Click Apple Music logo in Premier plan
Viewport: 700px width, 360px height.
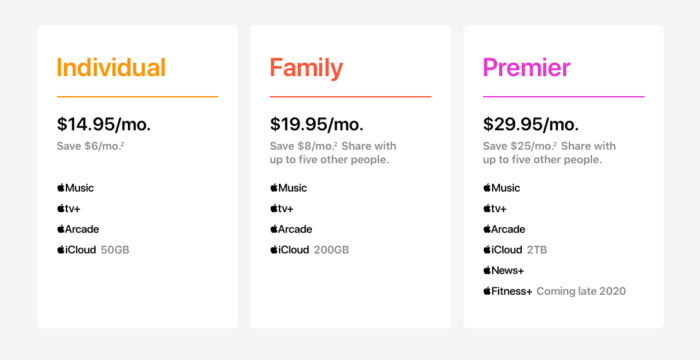point(501,188)
